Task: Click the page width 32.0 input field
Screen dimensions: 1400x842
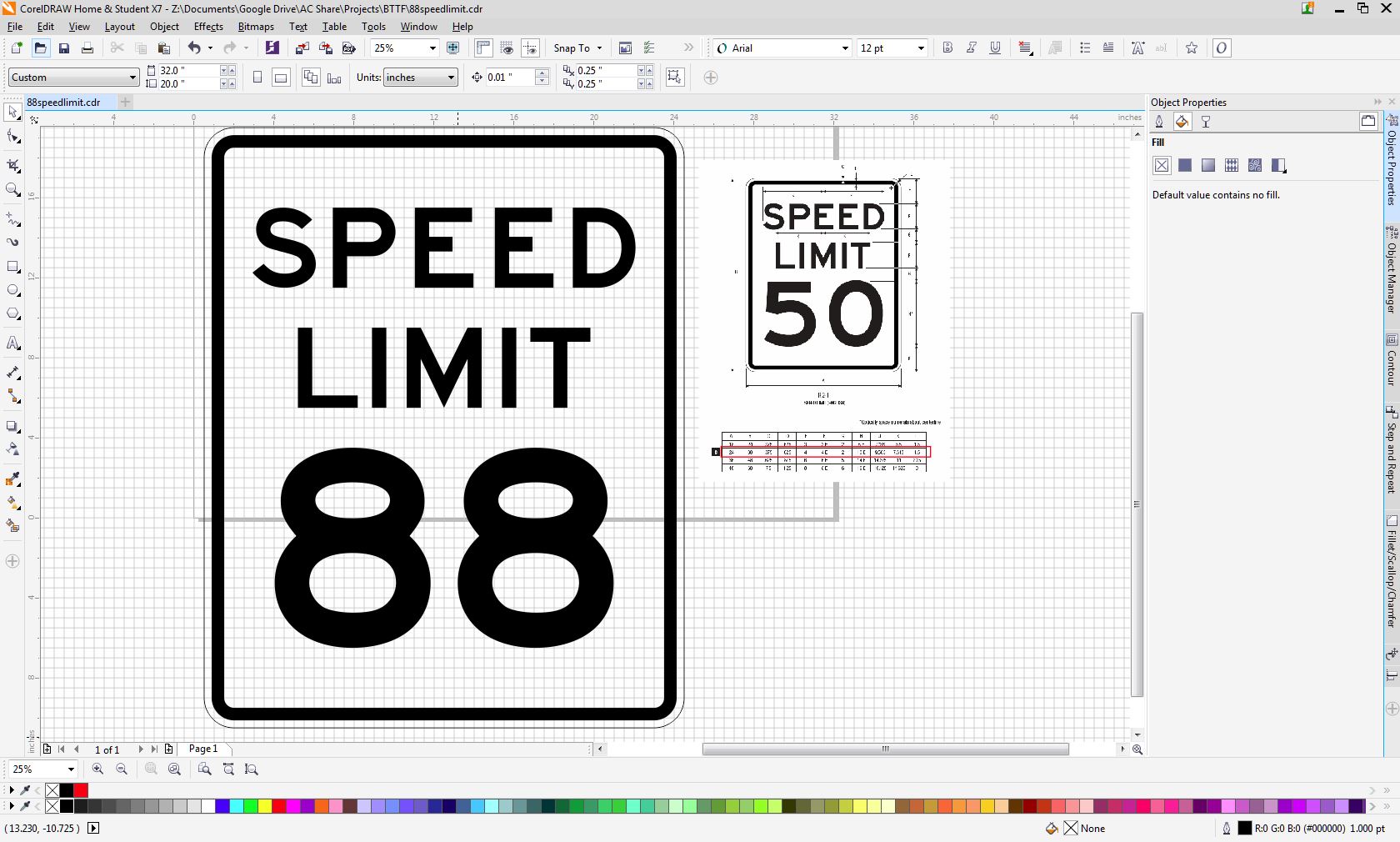Action: [188, 71]
